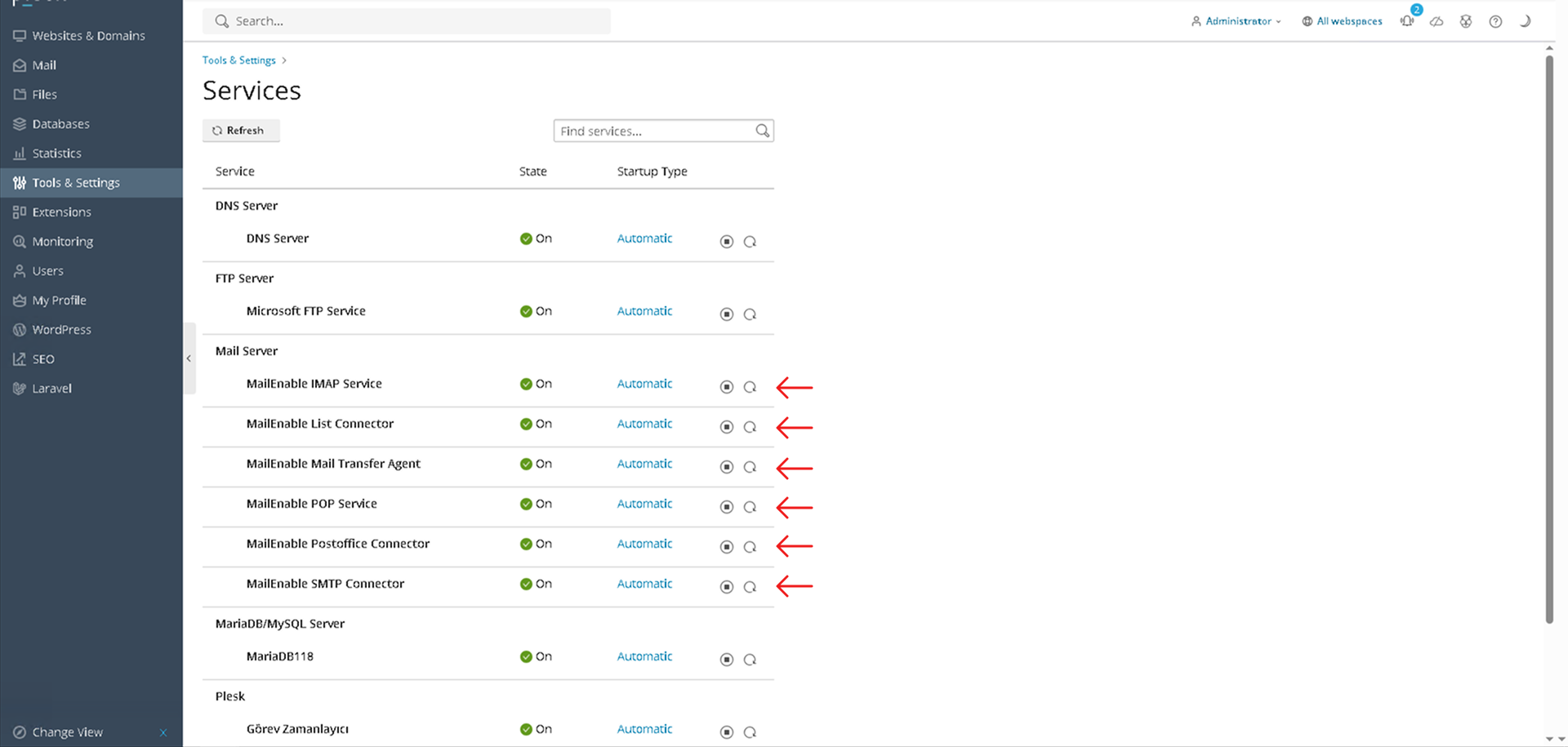Stop the Microsoft FTP Service
Viewport: 1568px width, 747px height.
727,314
